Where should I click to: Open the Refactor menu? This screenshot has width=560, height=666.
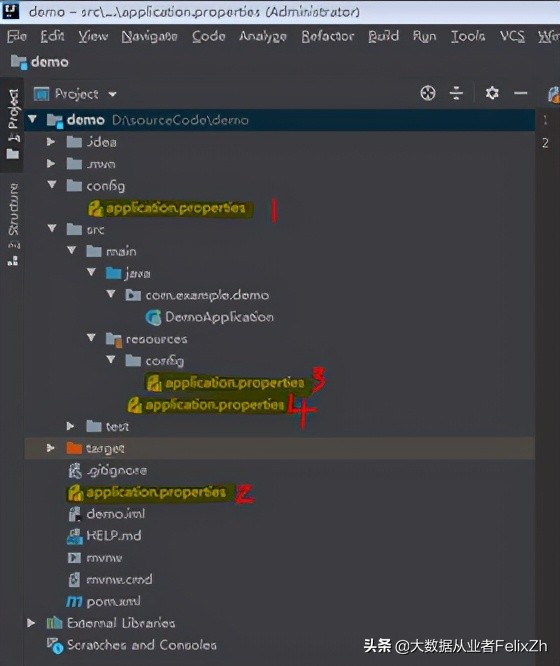[x=328, y=37]
